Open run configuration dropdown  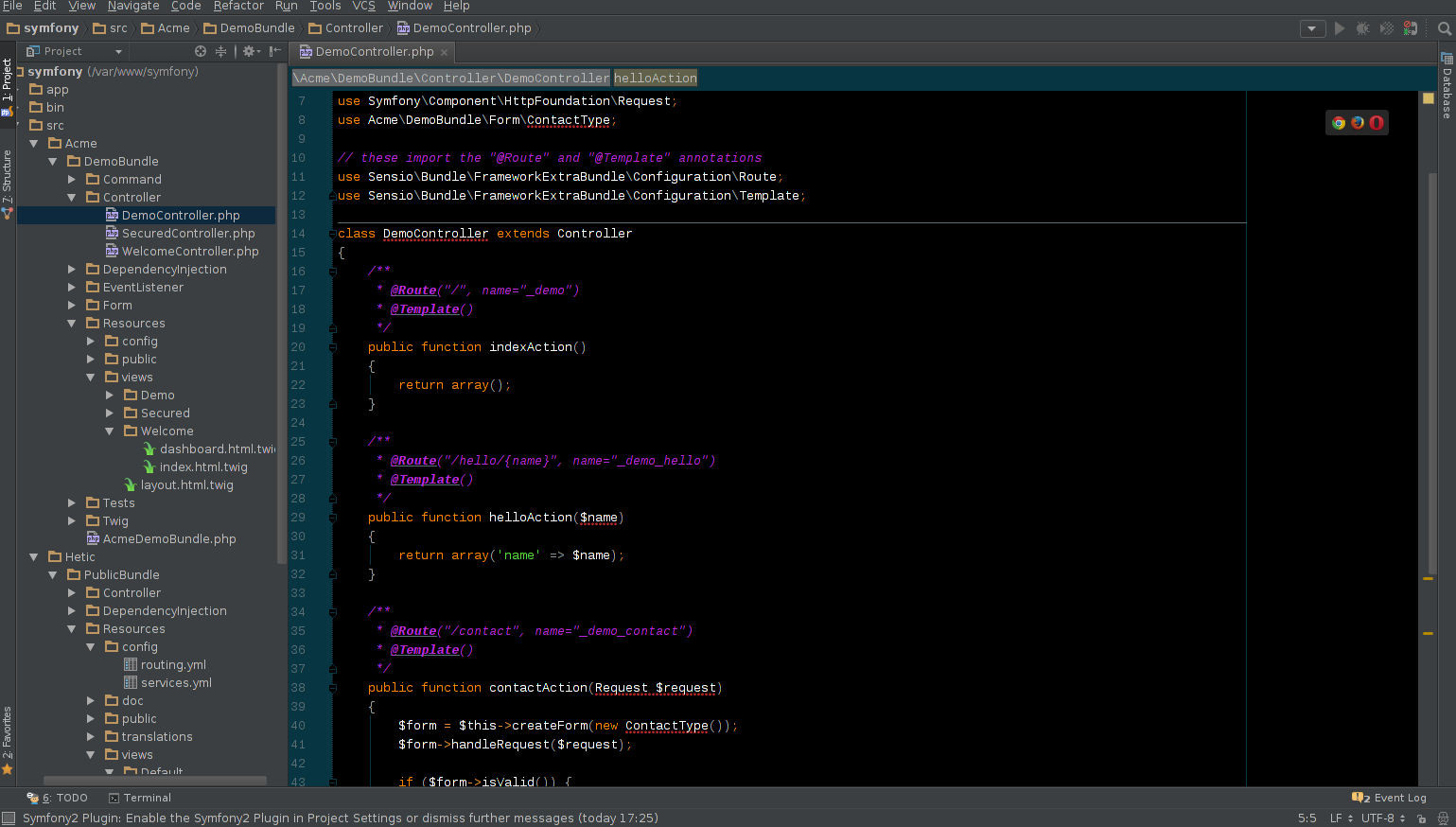tap(1312, 28)
